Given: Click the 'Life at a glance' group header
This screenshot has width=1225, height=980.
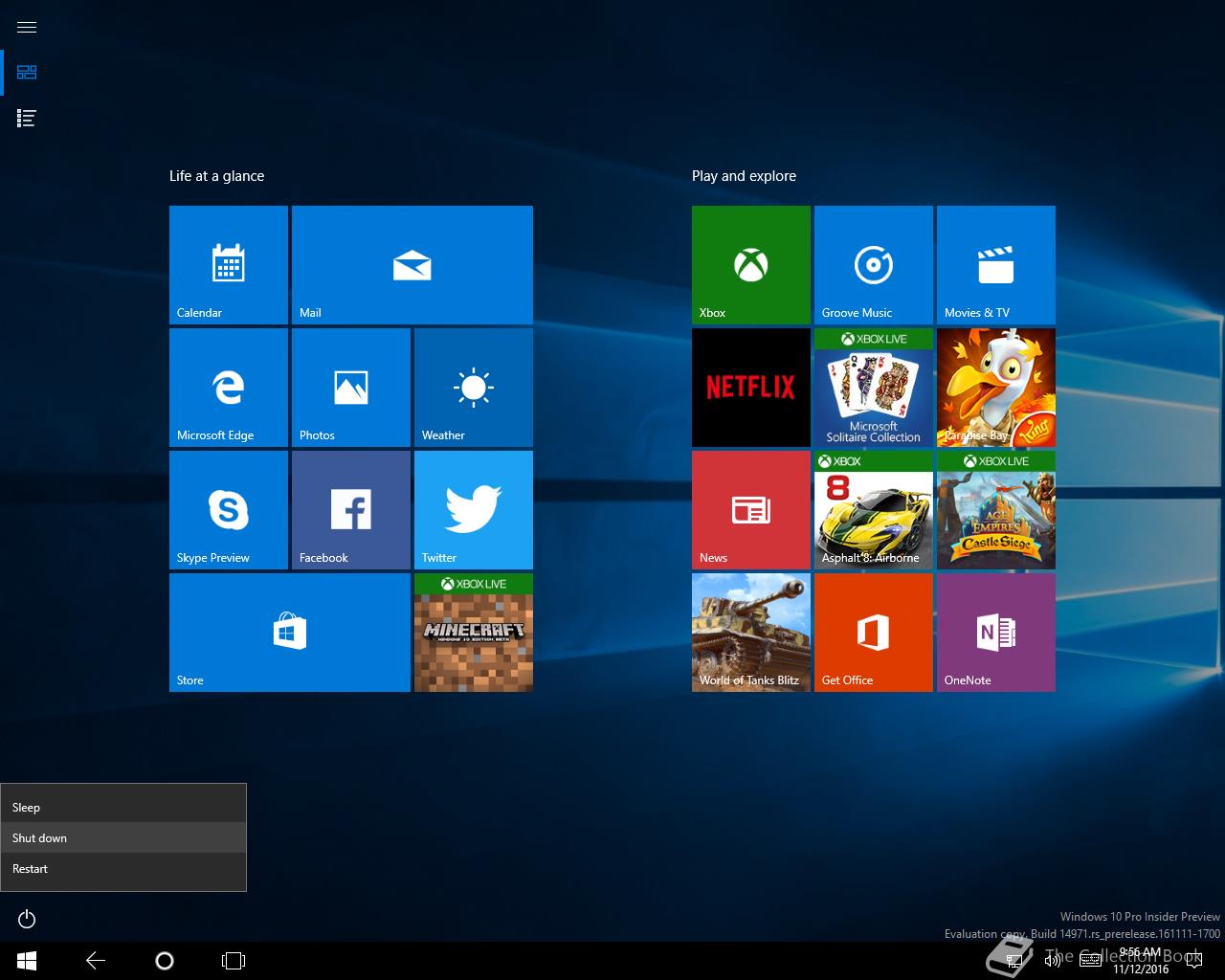Looking at the screenshot, I should 217,176.
